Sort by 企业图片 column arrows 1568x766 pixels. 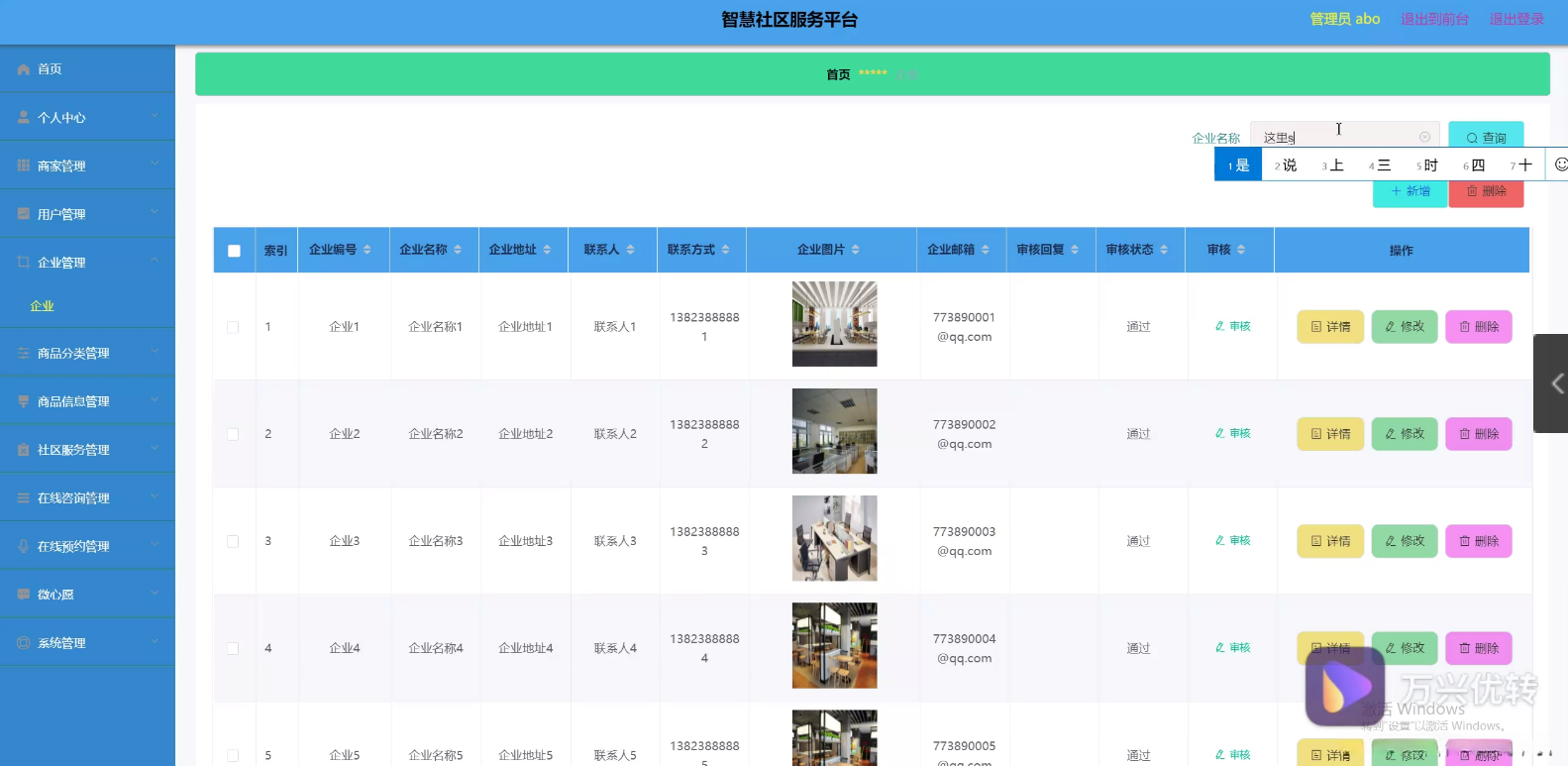(856, 250)
